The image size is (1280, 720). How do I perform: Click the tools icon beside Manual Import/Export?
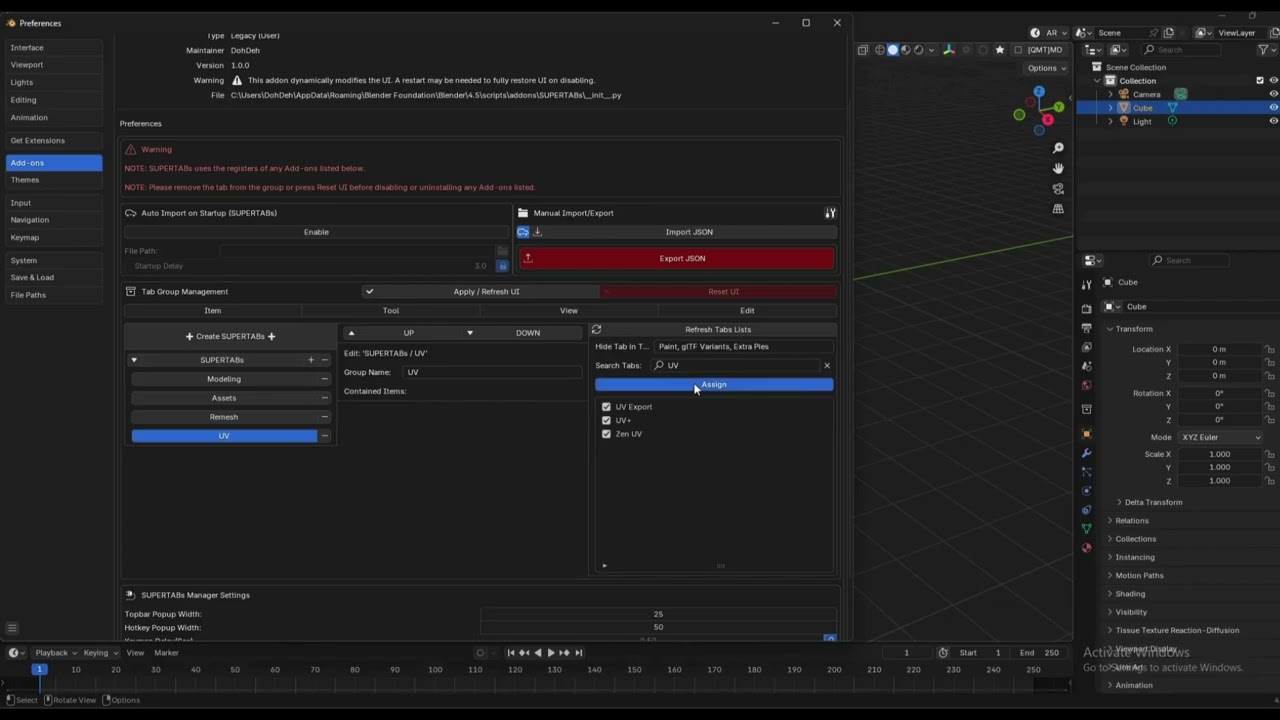pyautogui.click(x=830, y=213)
